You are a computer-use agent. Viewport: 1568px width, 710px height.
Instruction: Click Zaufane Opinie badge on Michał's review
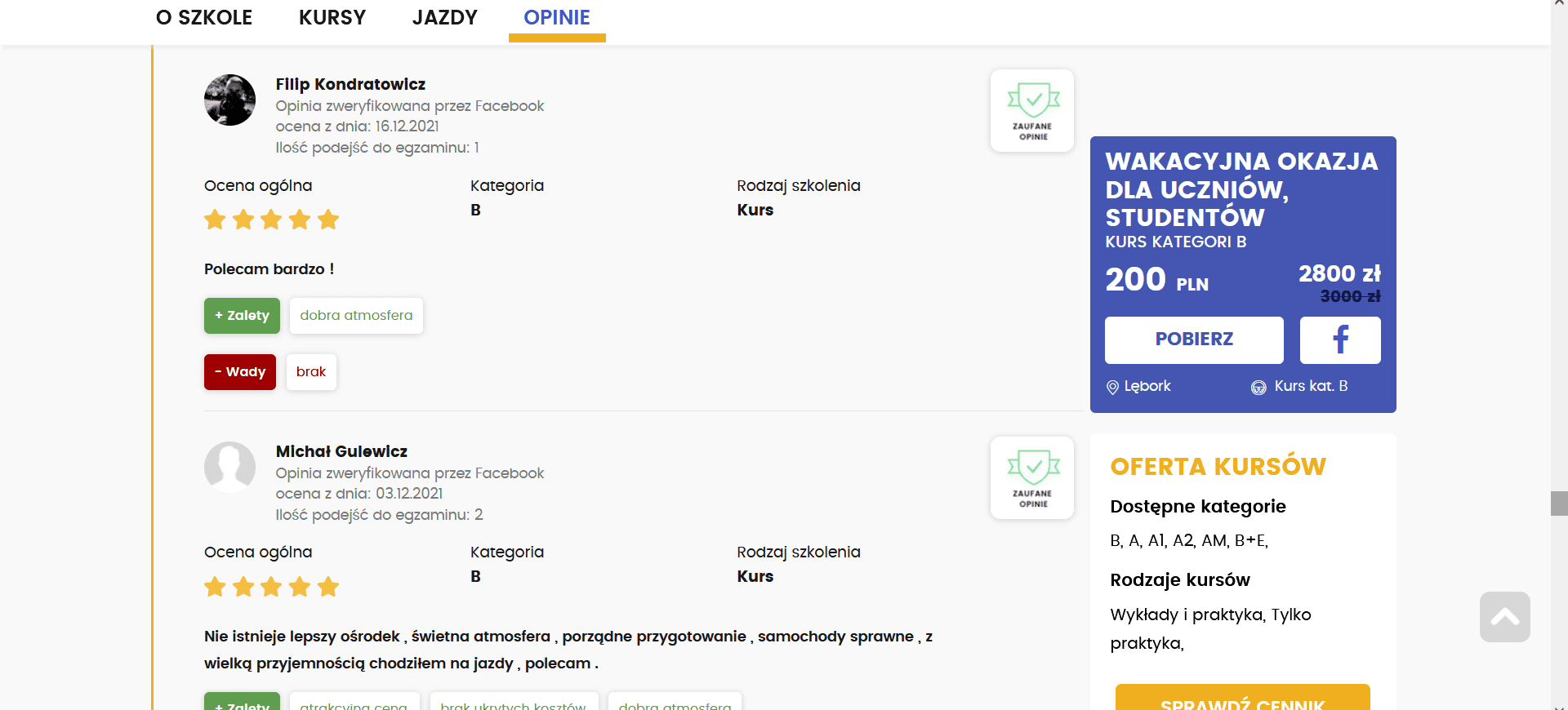[x=1032, y=478]
